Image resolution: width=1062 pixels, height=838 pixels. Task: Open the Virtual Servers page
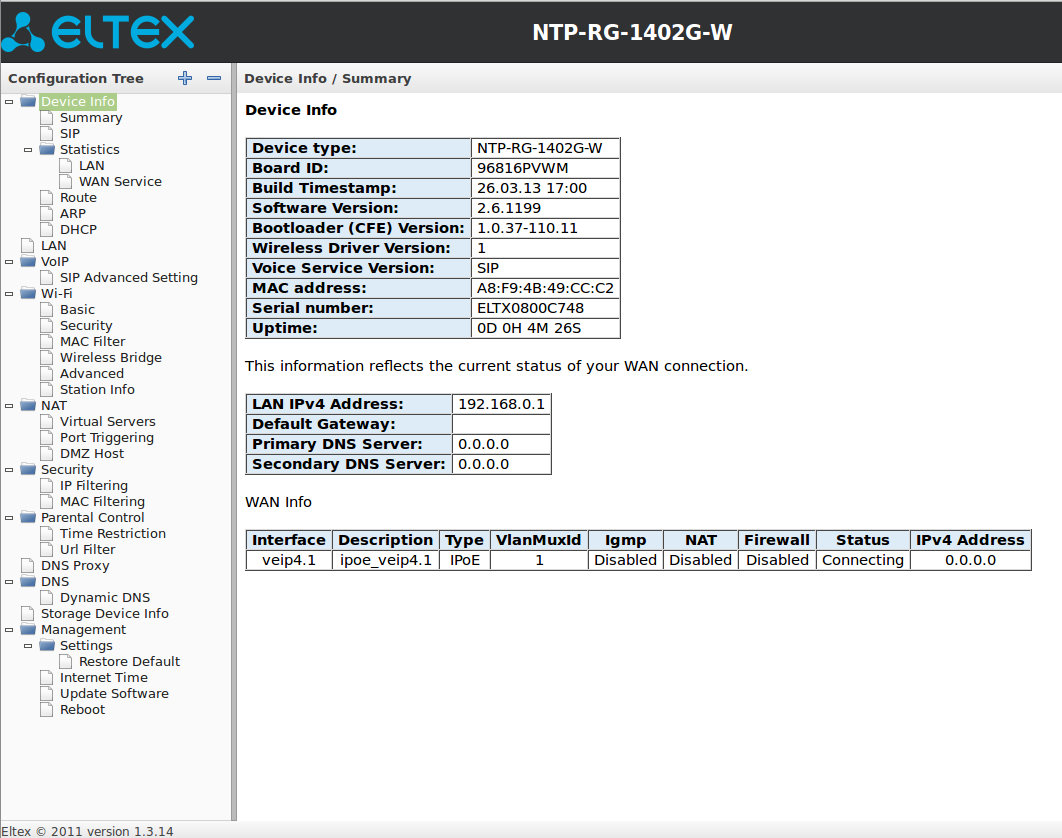(108, 421)
